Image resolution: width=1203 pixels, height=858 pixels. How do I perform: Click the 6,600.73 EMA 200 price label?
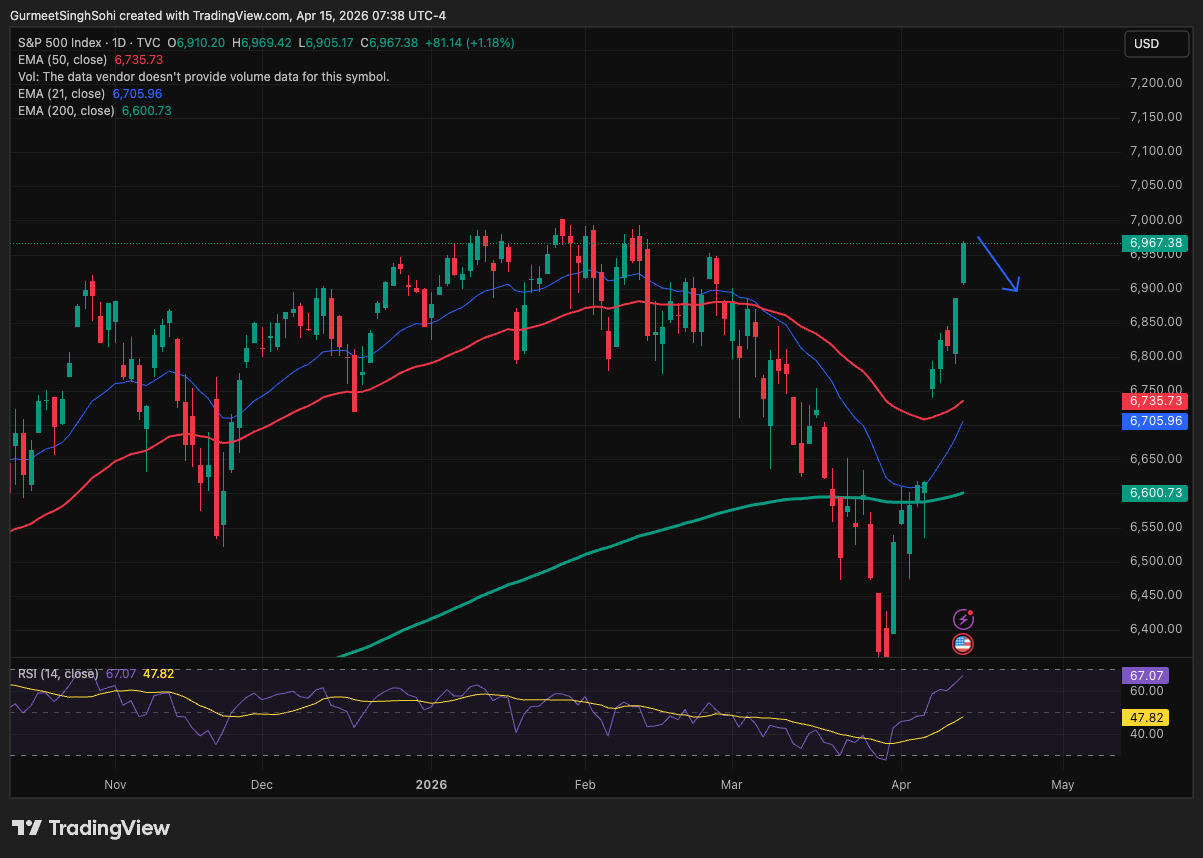click(x=1155, y=493)
